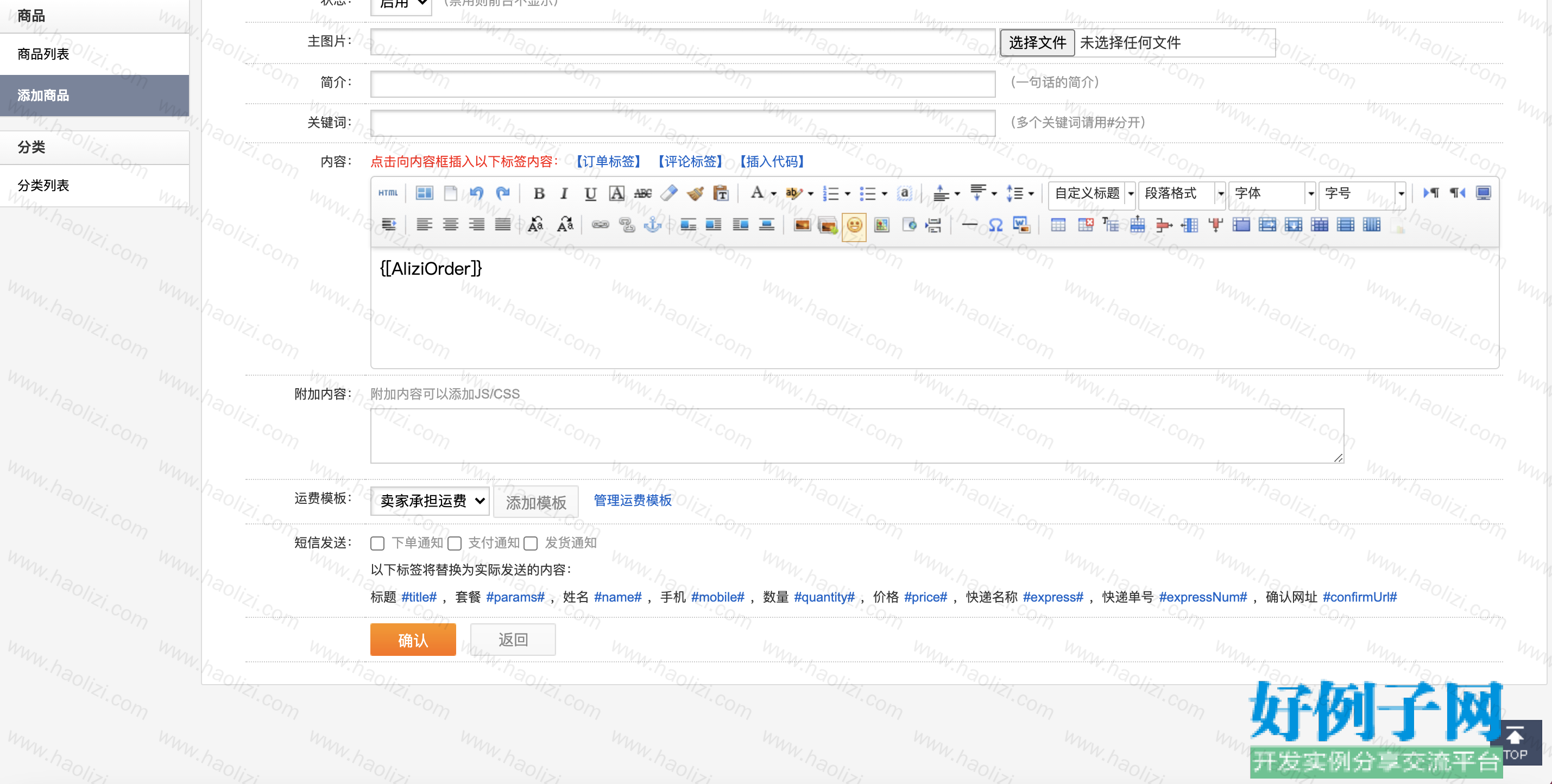Apply strikethrough ABC formatting
1552x784 pixels.
tap(643, 193)
